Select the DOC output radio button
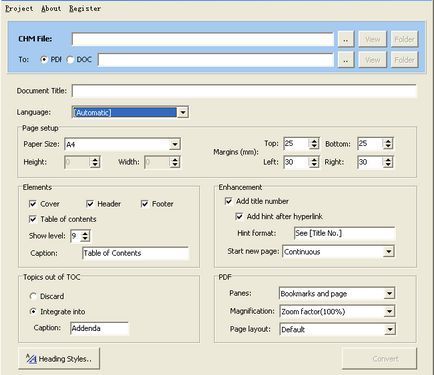 pyautogui.click(x=70, y=60)
